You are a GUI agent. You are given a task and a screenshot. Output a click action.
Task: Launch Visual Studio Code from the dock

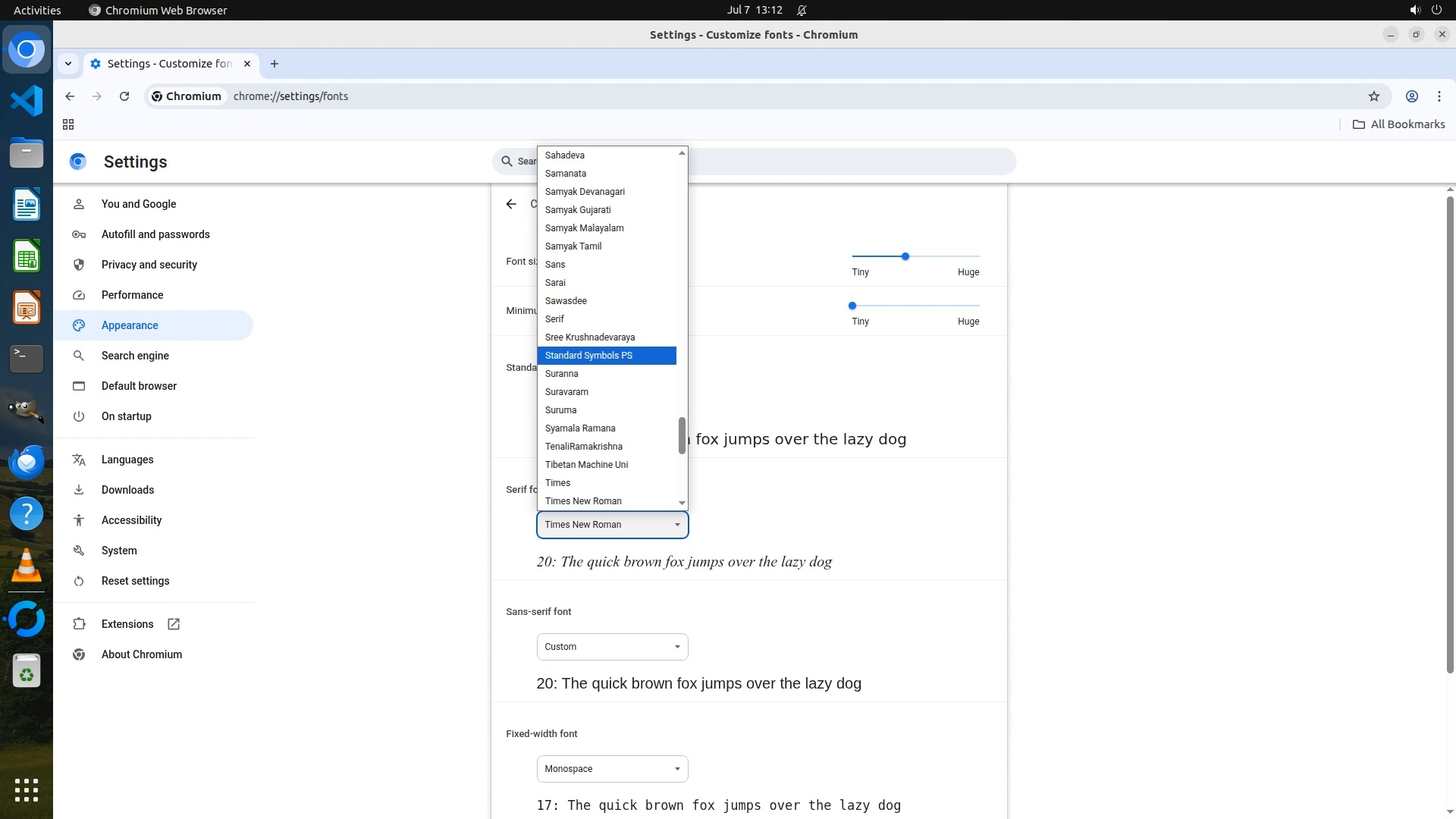27,101
